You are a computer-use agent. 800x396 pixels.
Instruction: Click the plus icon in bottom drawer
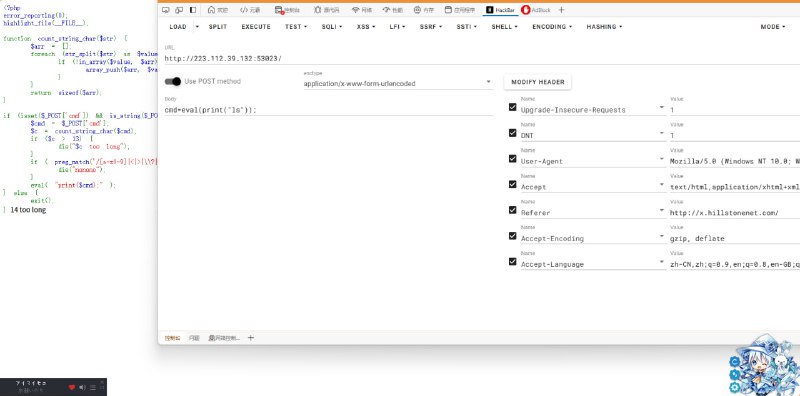click(x=251, y=338)
